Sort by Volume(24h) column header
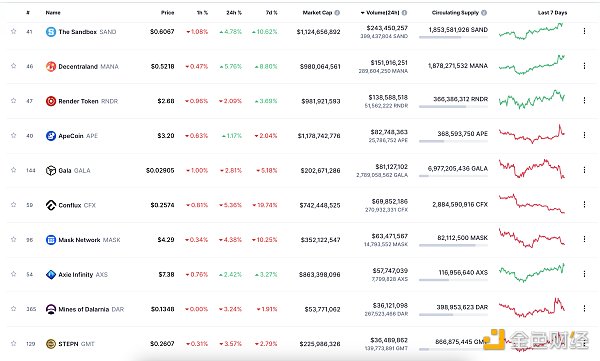600x361 pixels. point(384,13)
